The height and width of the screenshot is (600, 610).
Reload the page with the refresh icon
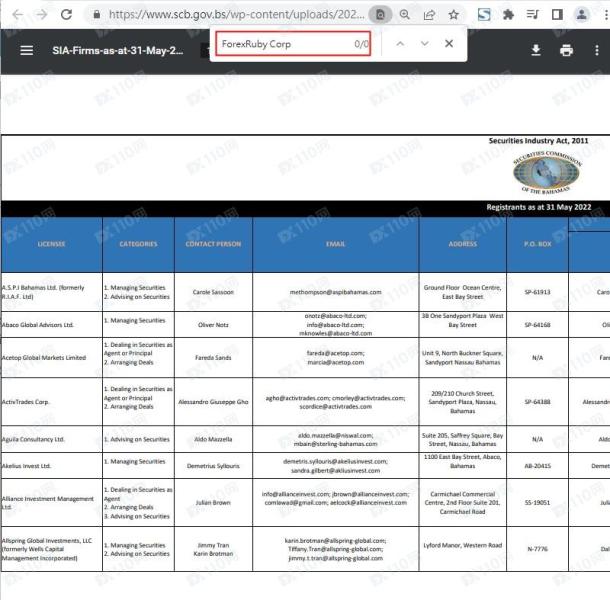tap(67, 15)
